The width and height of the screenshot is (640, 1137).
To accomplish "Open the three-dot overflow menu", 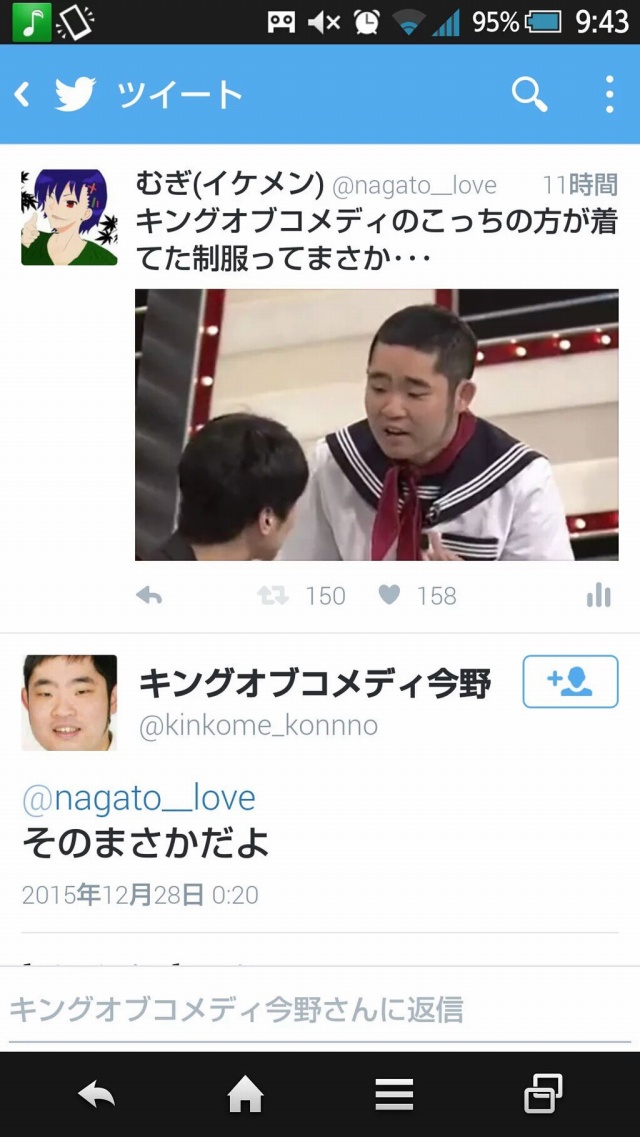I will pyautogui.click(x=610, y=94).
